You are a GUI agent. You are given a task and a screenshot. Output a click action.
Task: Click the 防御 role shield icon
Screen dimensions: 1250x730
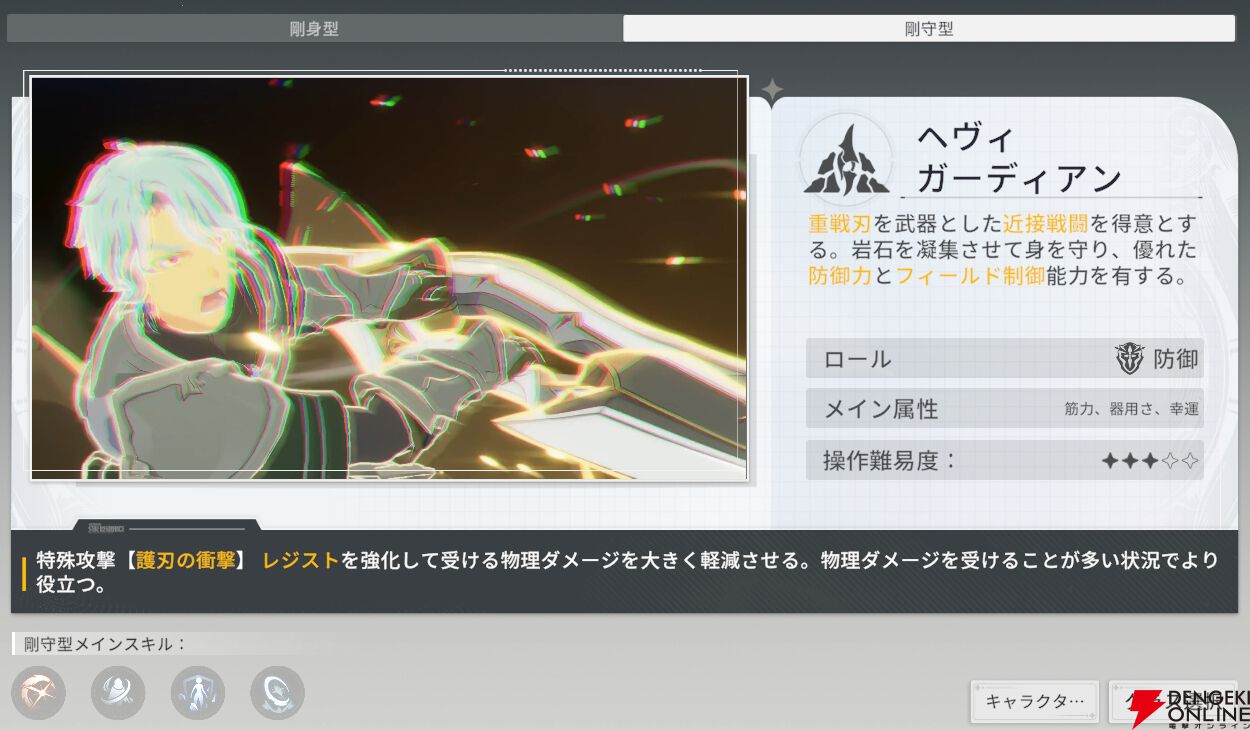1129,359
